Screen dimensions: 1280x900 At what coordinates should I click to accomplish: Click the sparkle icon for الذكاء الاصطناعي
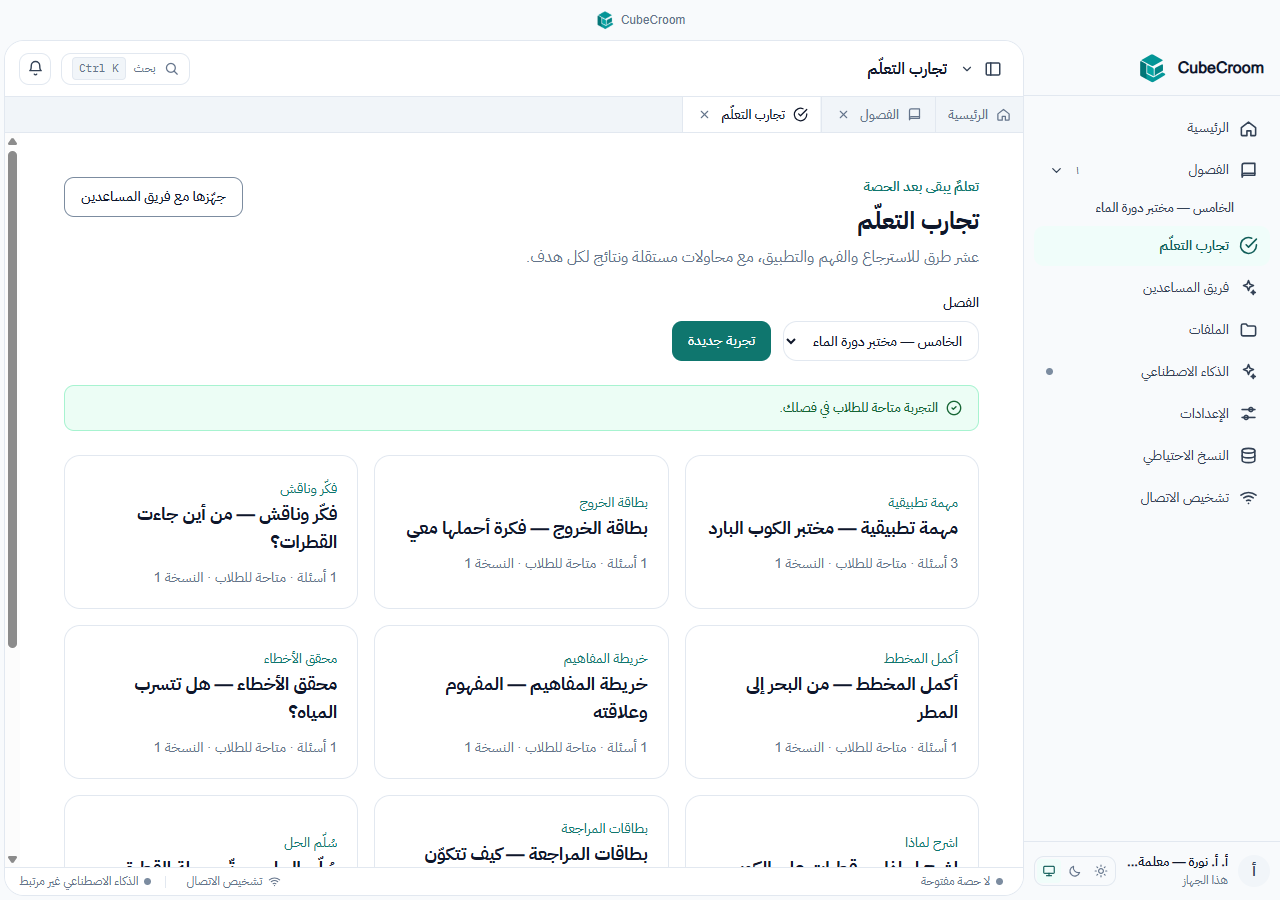pos(1248,371)
